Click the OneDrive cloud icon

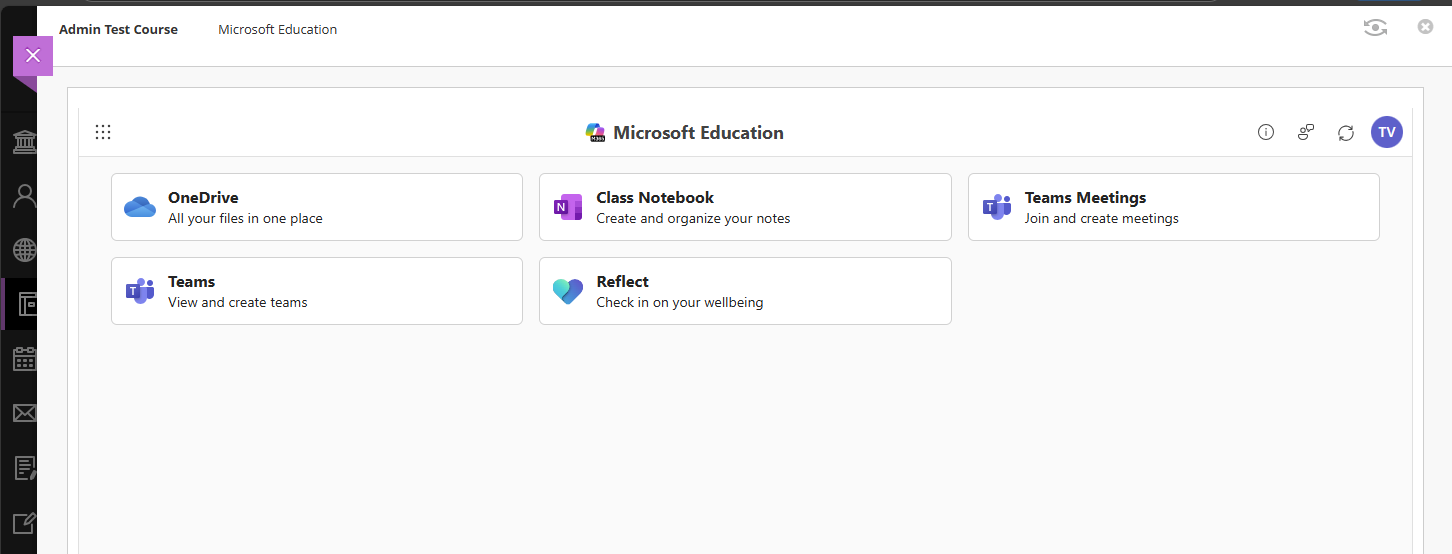click(x=140, y=207)
